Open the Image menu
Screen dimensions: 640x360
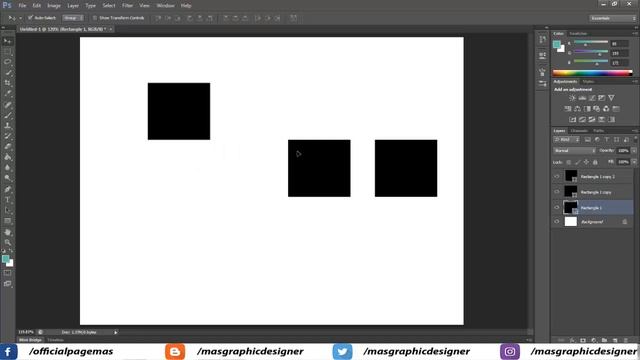pyautogui.click(x=53, y=6)
